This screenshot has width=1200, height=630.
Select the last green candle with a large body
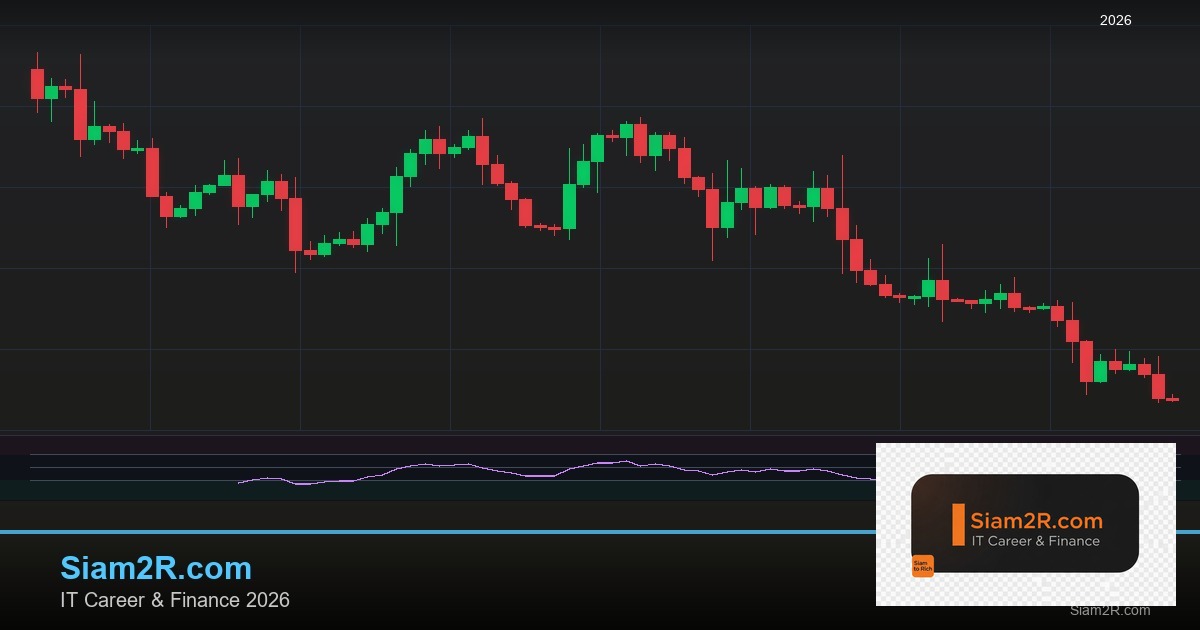(x=1100, y=371)
